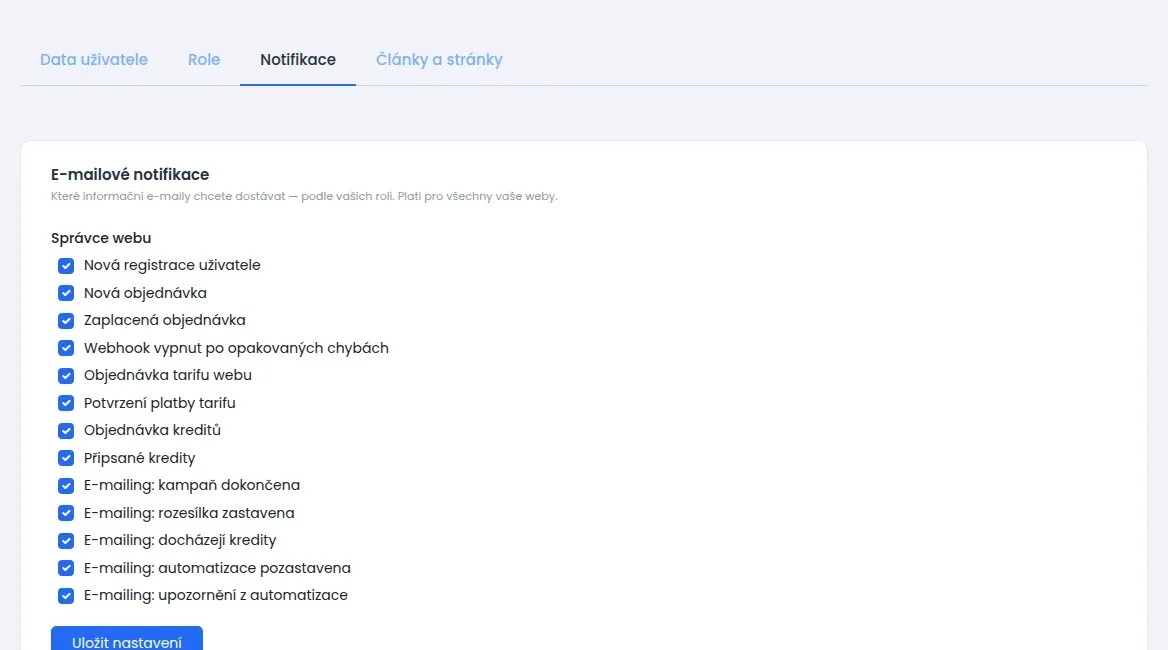Disable Připsané kredity notification checkbox
The image size is (1168, 650).
tap(66, 459)
